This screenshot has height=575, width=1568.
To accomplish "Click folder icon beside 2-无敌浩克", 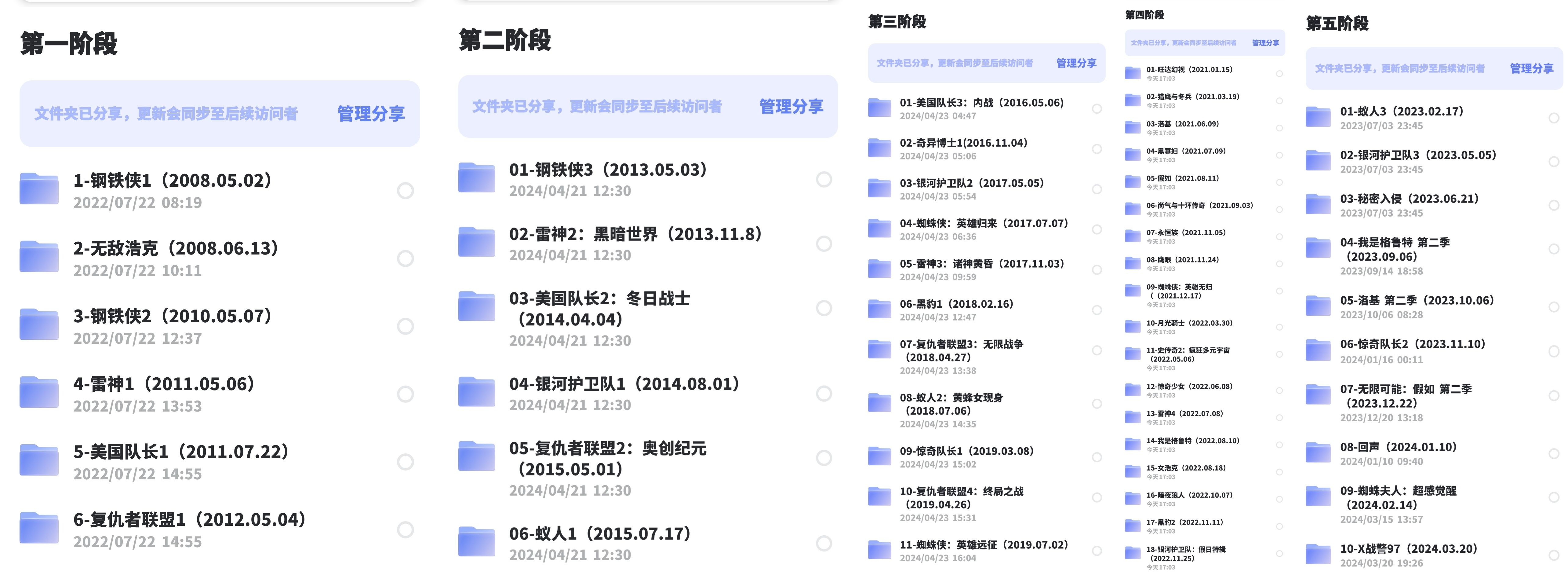I will point(39,256).
